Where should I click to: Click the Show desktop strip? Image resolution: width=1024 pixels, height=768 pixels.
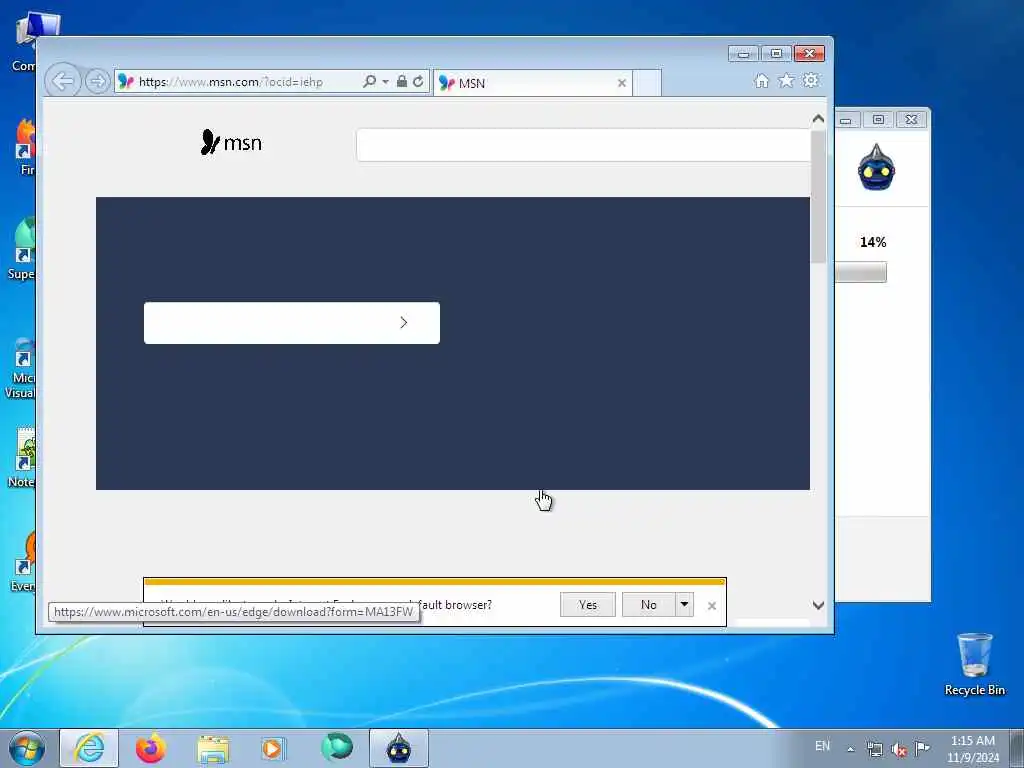tap(1017, 748)
